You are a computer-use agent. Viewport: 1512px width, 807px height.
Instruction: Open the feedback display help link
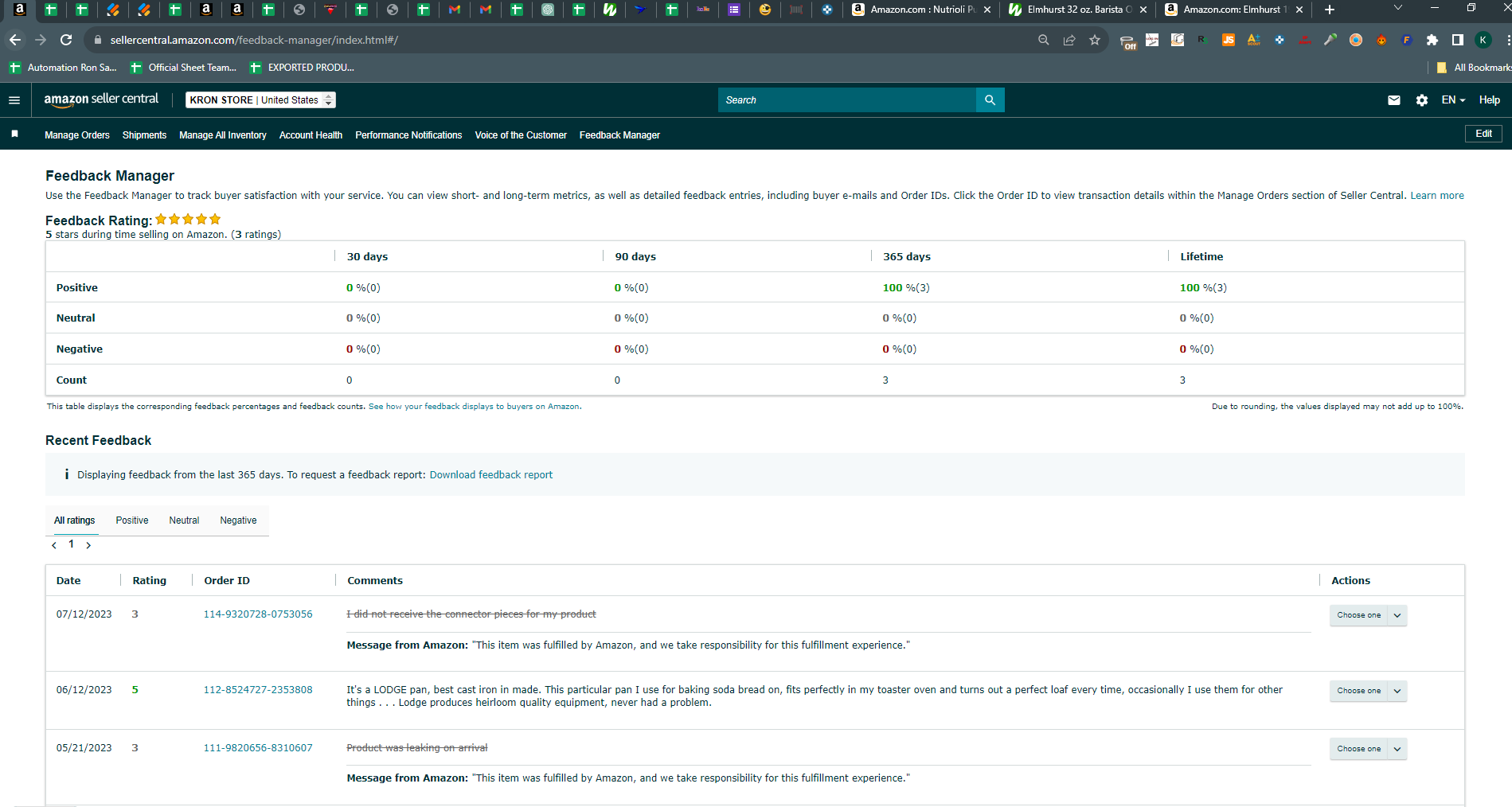475,407
